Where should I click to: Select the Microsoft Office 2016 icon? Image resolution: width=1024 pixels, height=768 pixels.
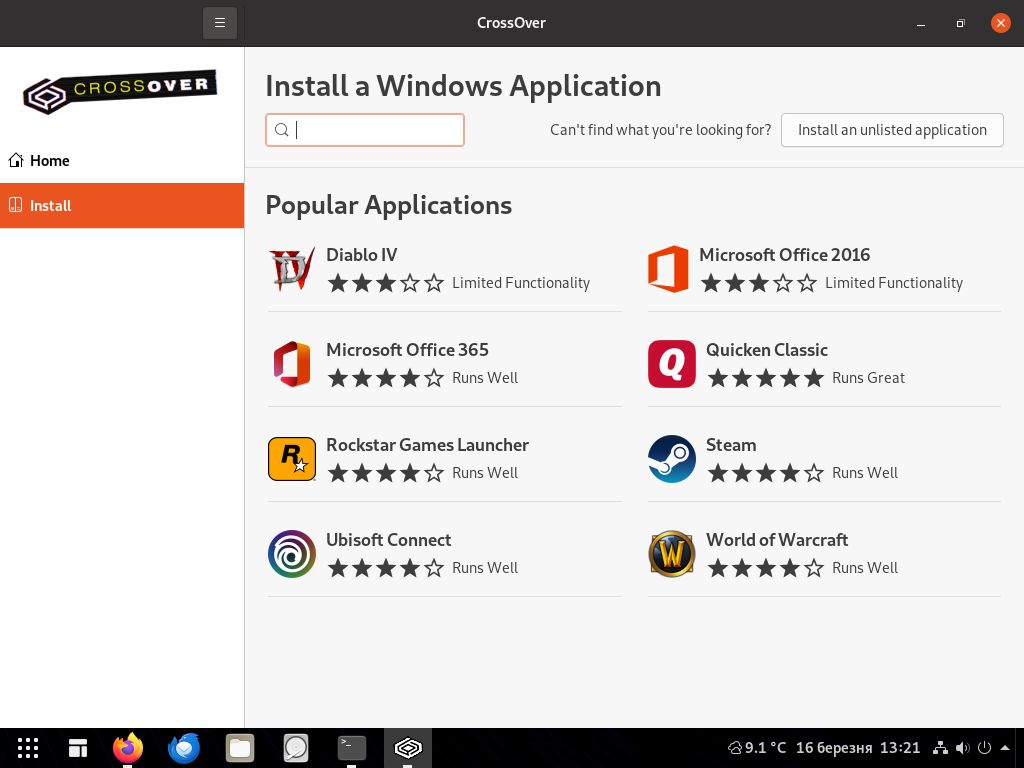pyautogui.click(x=668, y=270)
